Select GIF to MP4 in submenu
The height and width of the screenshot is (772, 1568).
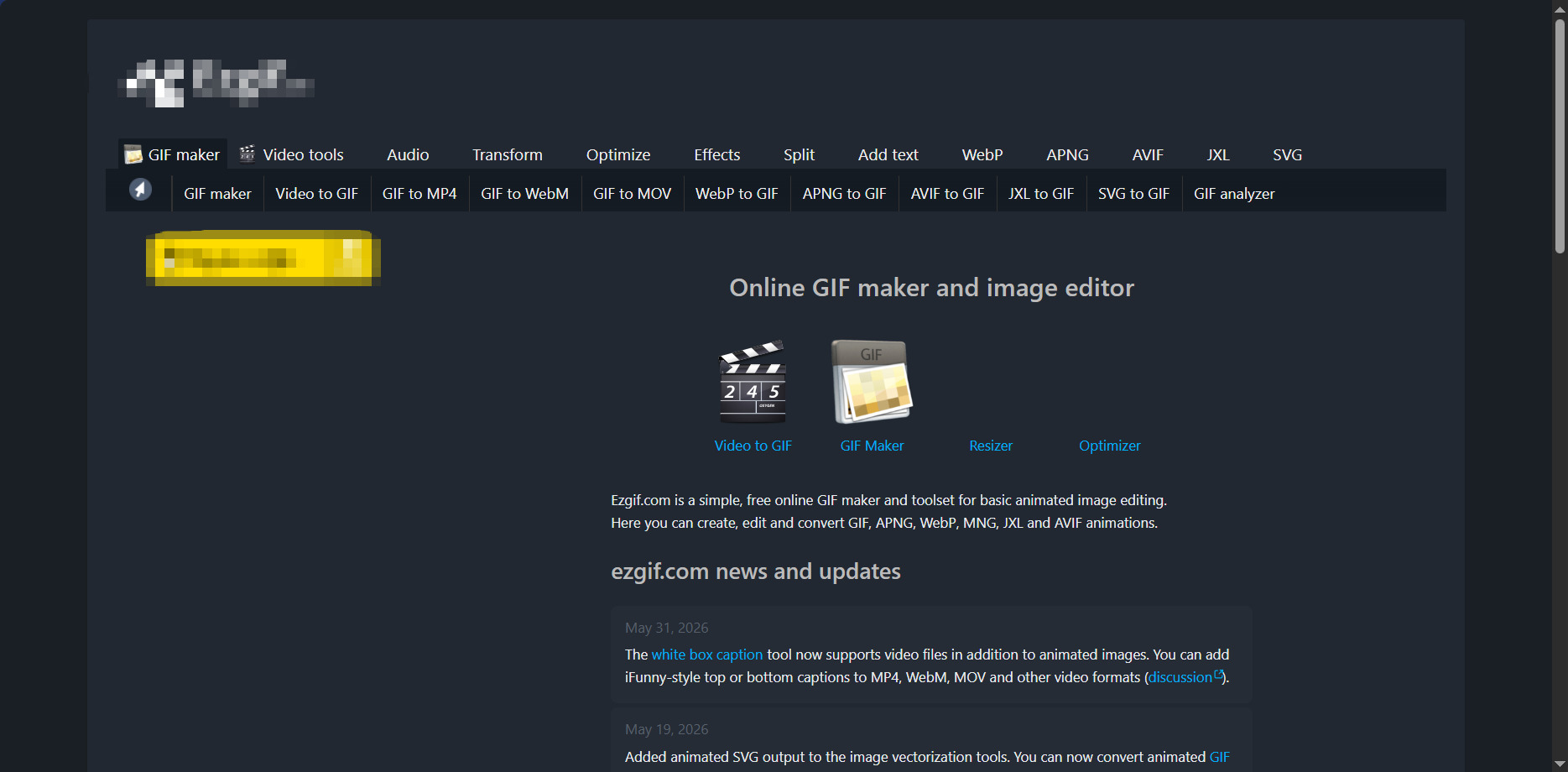click(x=419, y=194)
